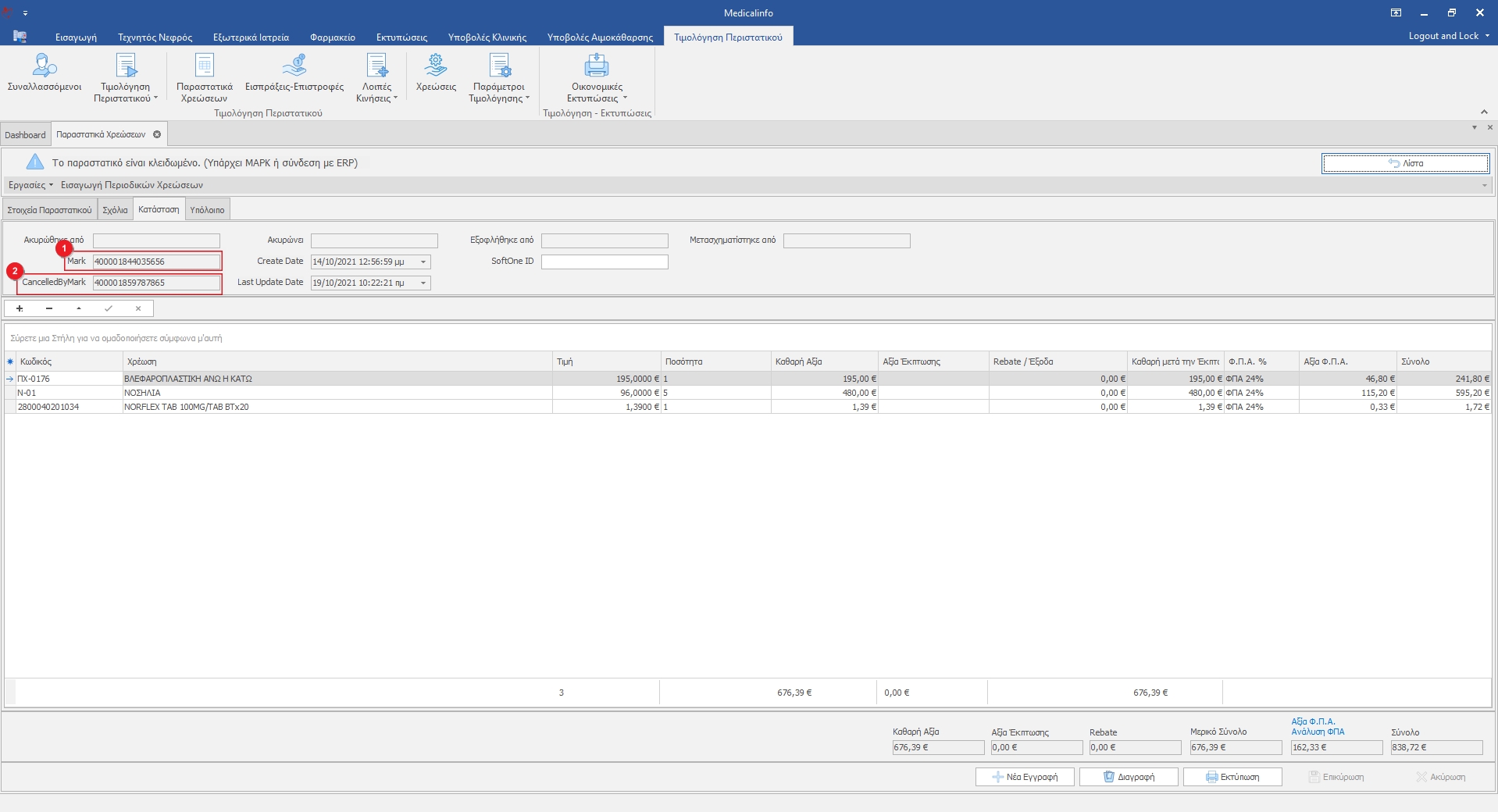Expand the Last Update Date dropdown

(x=423, y=283)
